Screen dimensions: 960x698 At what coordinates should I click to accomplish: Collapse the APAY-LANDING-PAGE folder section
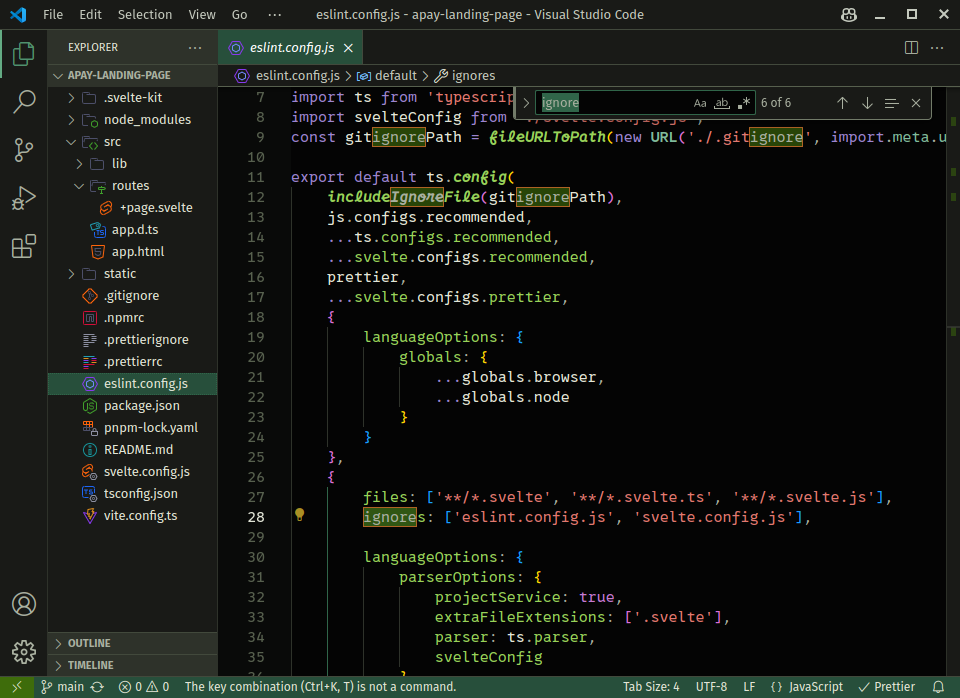point(133,75)
